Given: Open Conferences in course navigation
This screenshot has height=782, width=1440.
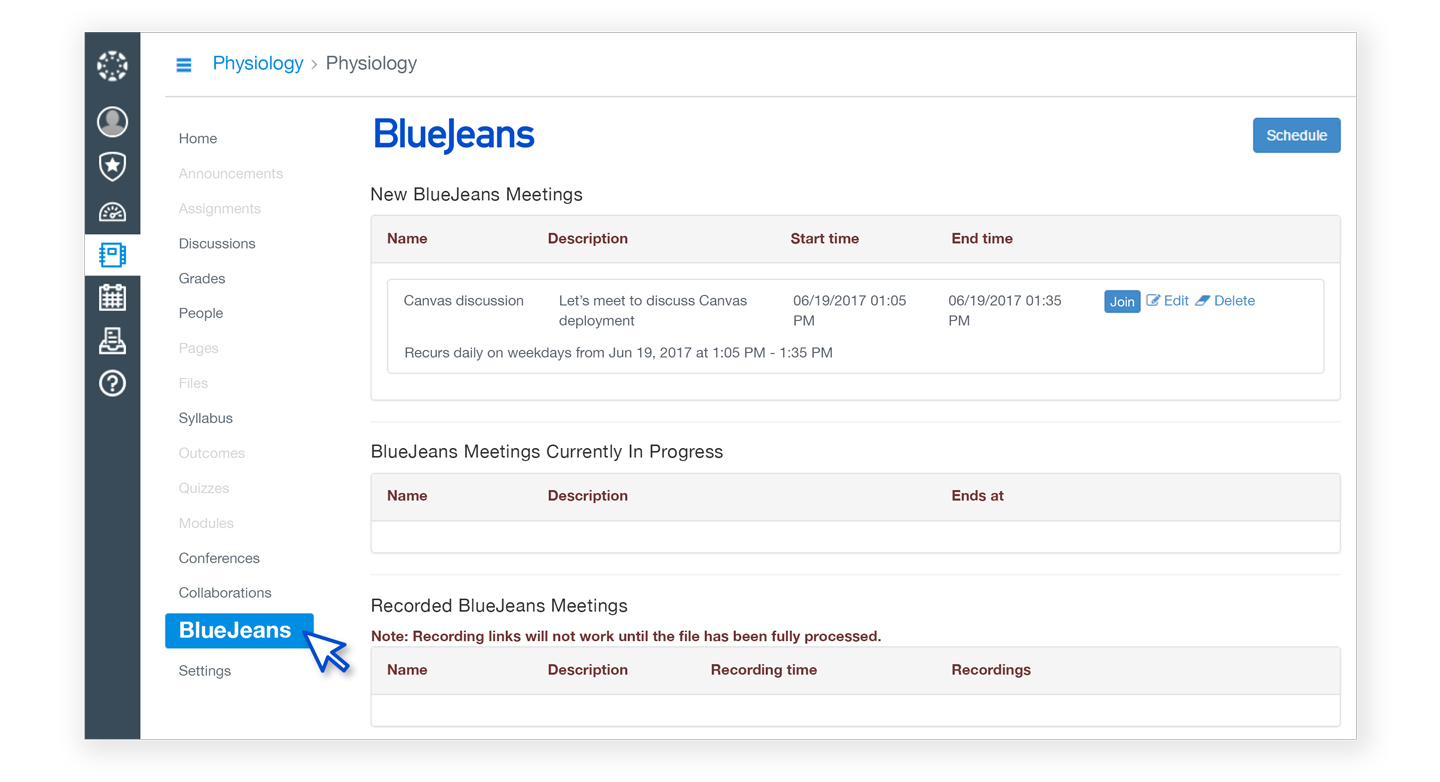Looking at the screenshot, I should [219, 558].
